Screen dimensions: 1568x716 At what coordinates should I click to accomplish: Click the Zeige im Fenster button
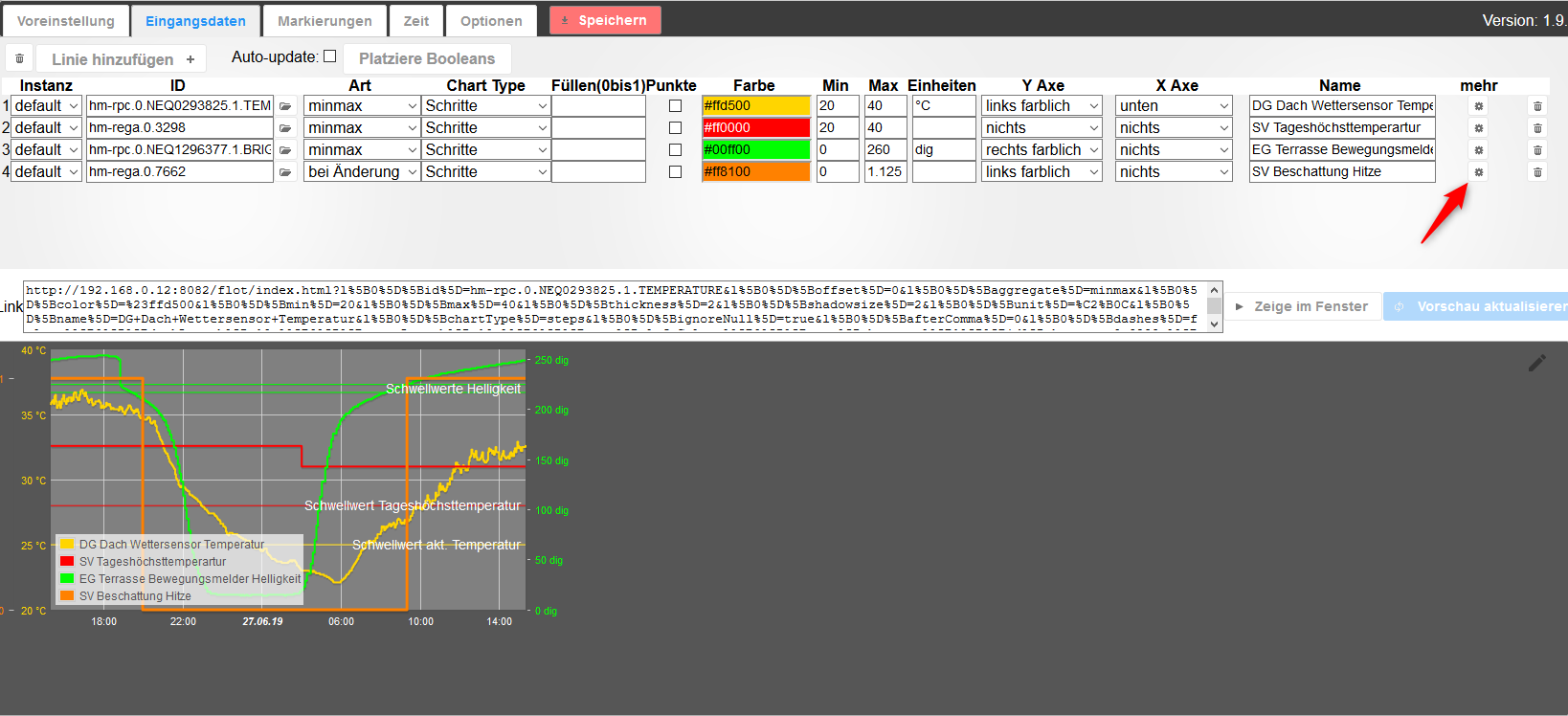coord(1302,306)
